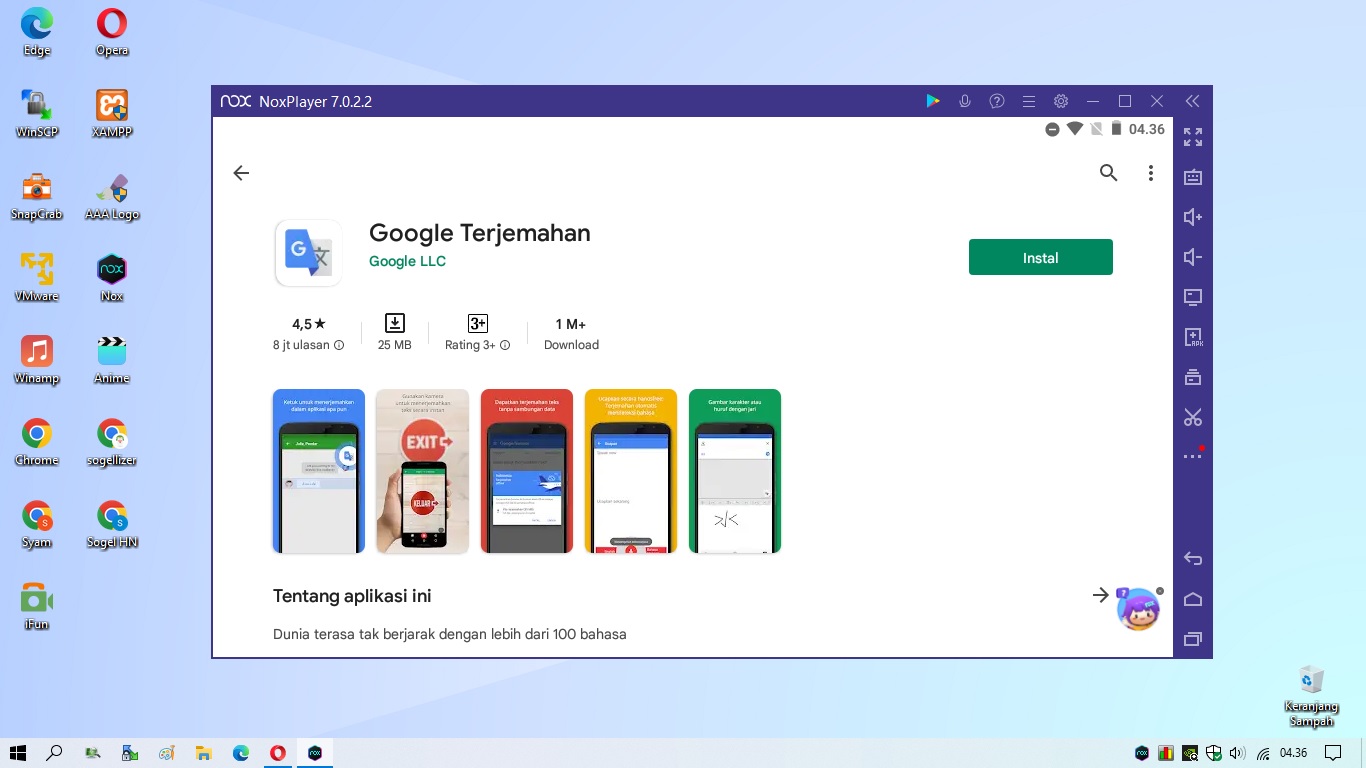
Task: Show review info next to 8 jt ulasan
Action: 339,345
